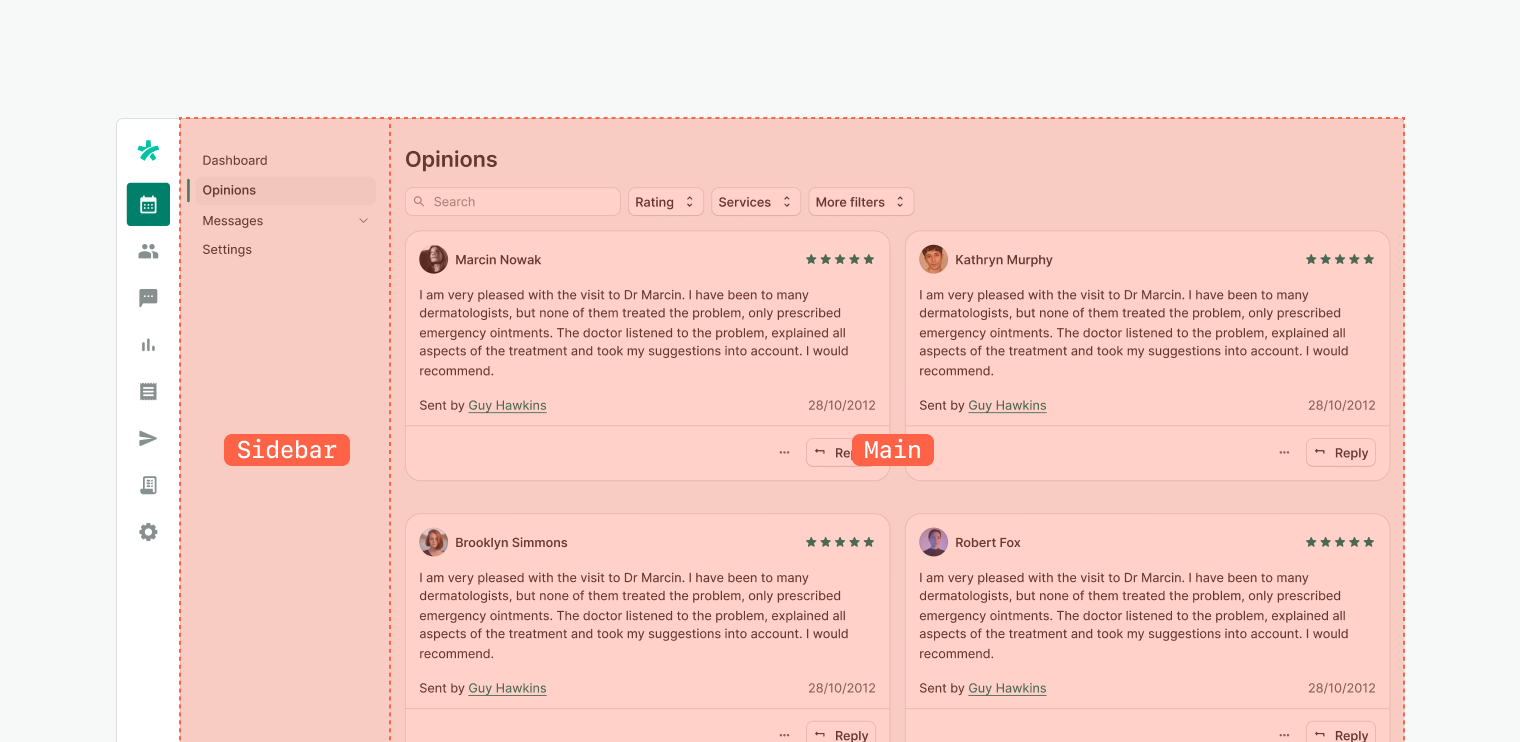Open the Services filter dropdown
Image resolution: width=1520 pixels, height=742 pixels.
coord(755,202)
